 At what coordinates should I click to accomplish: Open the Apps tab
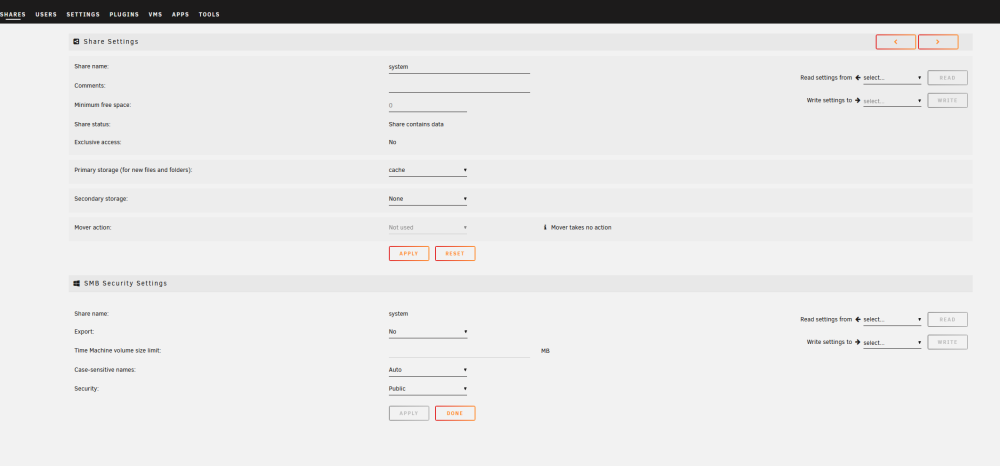pos(180,14)
